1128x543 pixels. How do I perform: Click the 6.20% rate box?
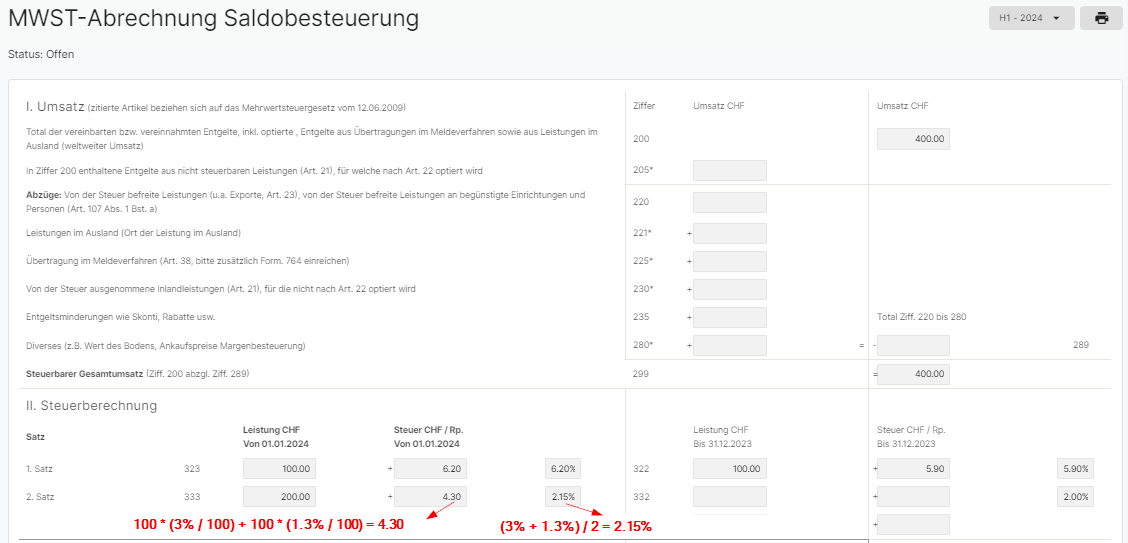[x=563, y=469]
